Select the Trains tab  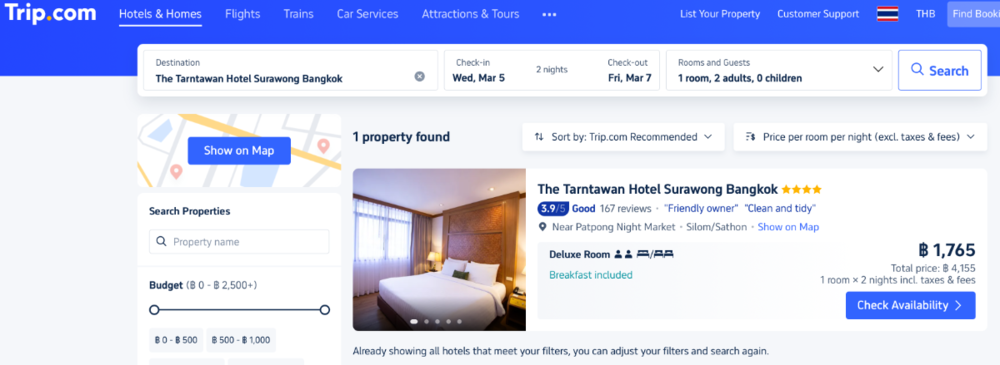[x=298, y=14]
